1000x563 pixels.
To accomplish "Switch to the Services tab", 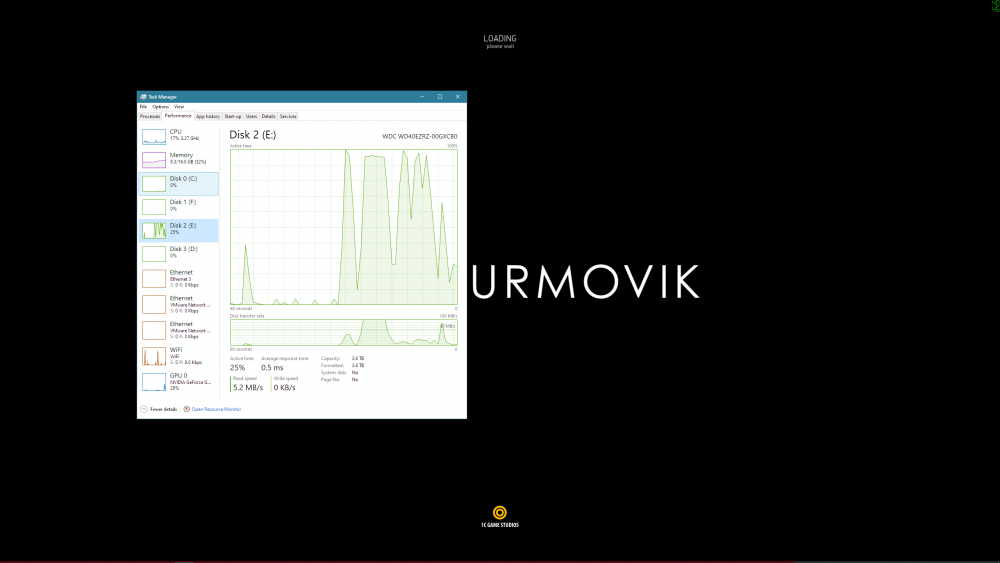I will (288, 116).
